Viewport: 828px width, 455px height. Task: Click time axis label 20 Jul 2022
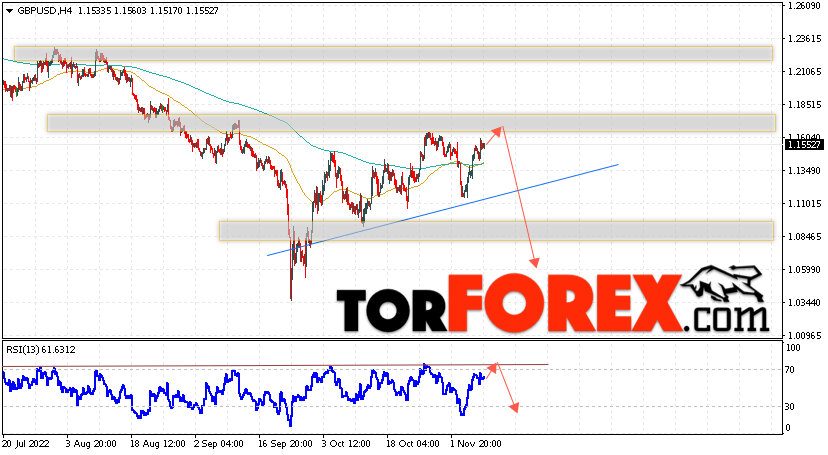pyautogui.click(x=27, y=443)
